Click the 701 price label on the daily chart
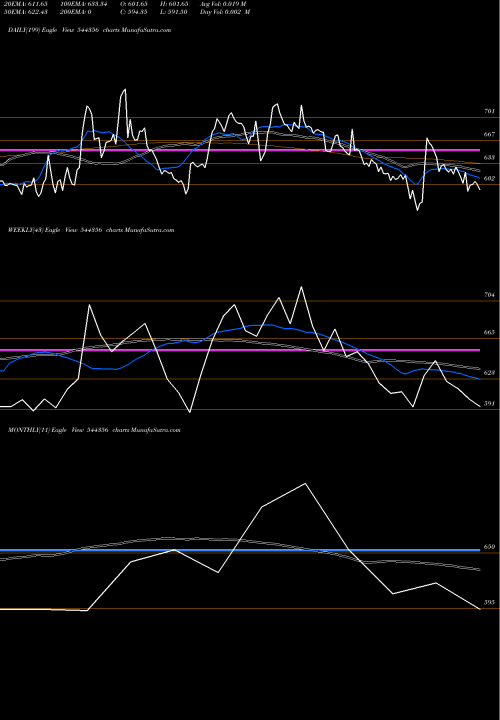The height and width of the screenshot is (720, 500). [x=489, y=111]
